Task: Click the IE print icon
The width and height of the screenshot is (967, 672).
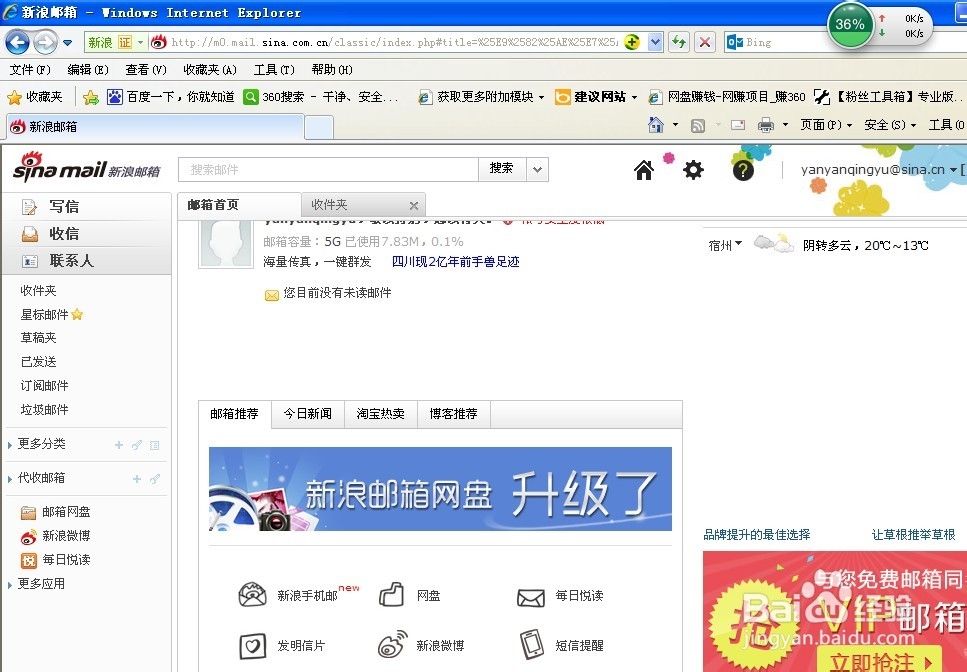Action: [765, 125]
